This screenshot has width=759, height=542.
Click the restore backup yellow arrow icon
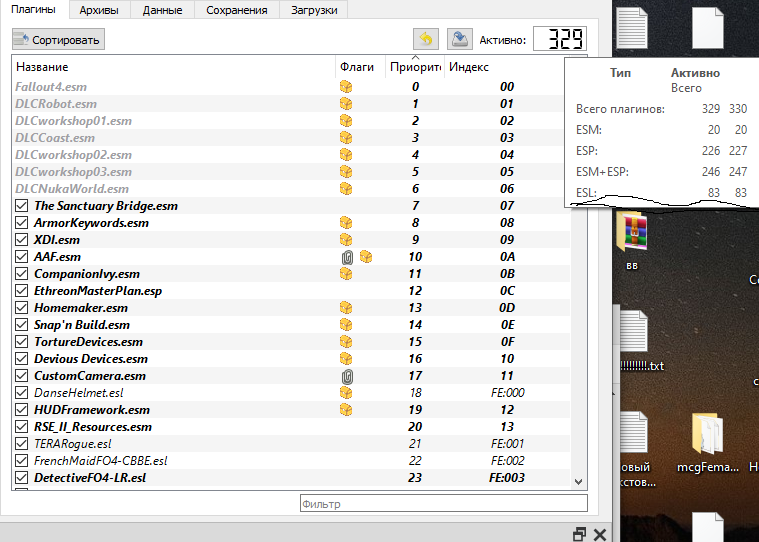pos(426,39)
